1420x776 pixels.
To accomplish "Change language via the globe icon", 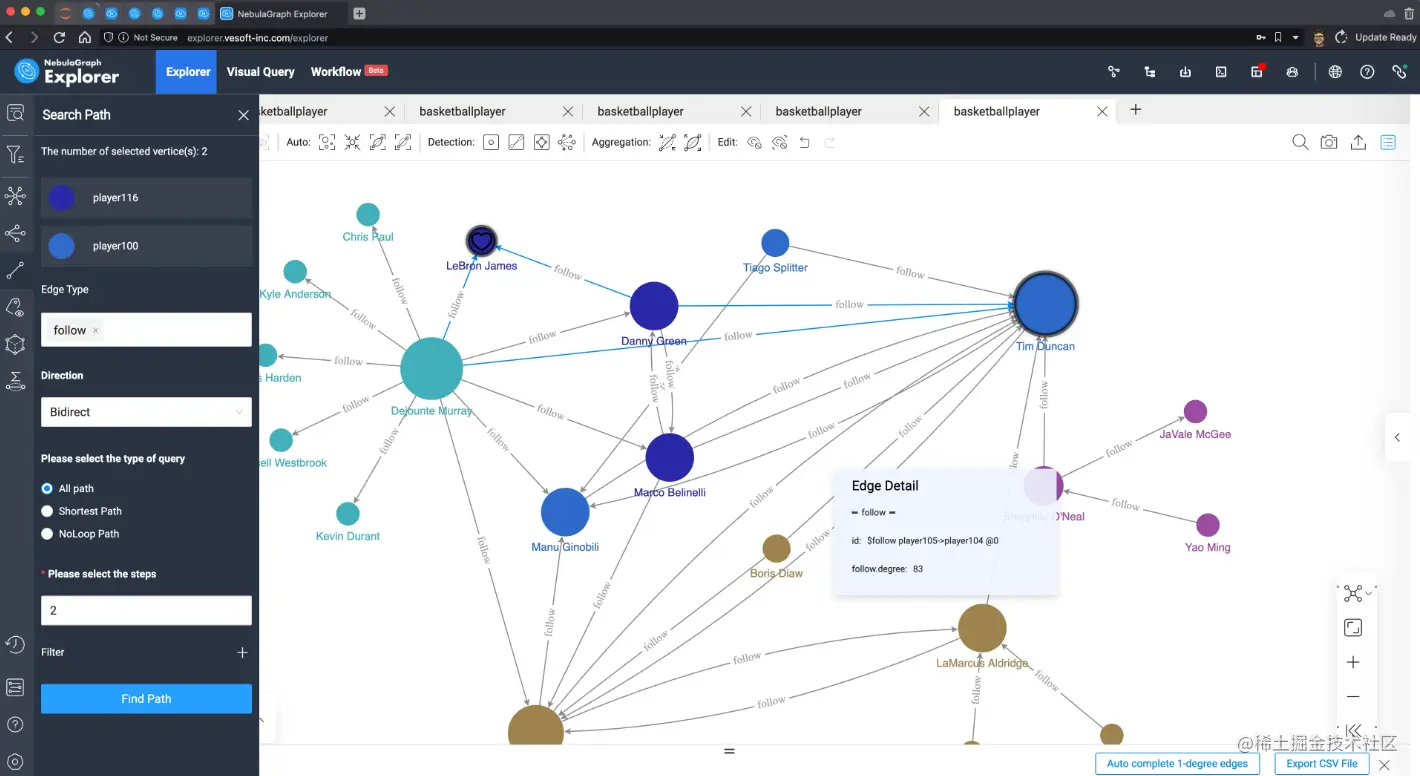I will click(x=1335, y=72).
